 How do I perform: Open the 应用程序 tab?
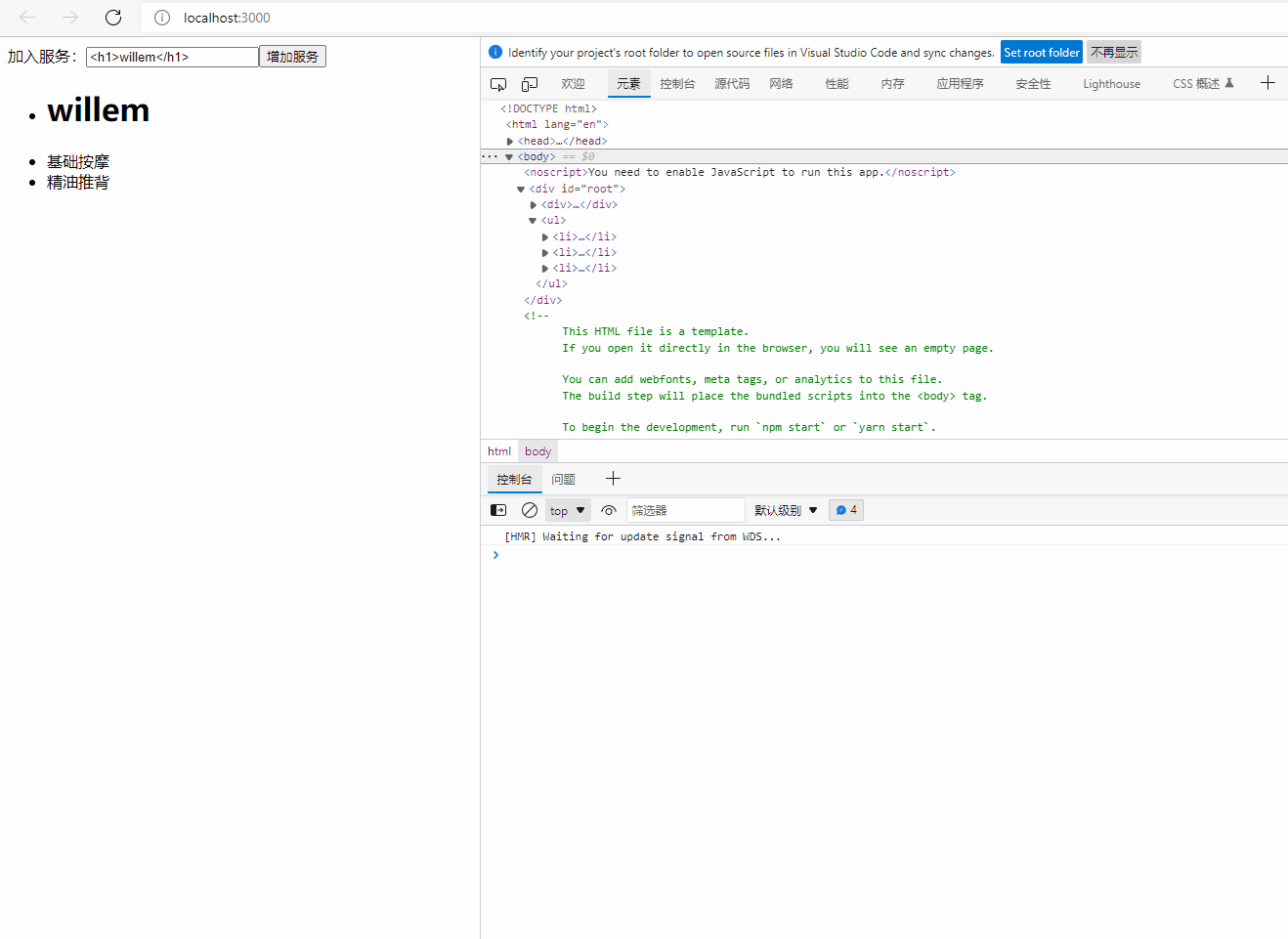(961, 84)
